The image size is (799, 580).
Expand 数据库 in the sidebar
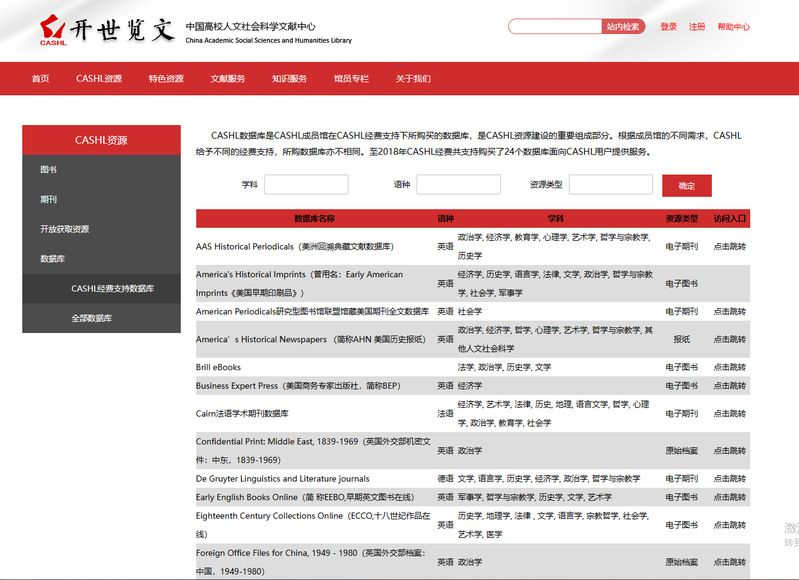tap(53, 259)
